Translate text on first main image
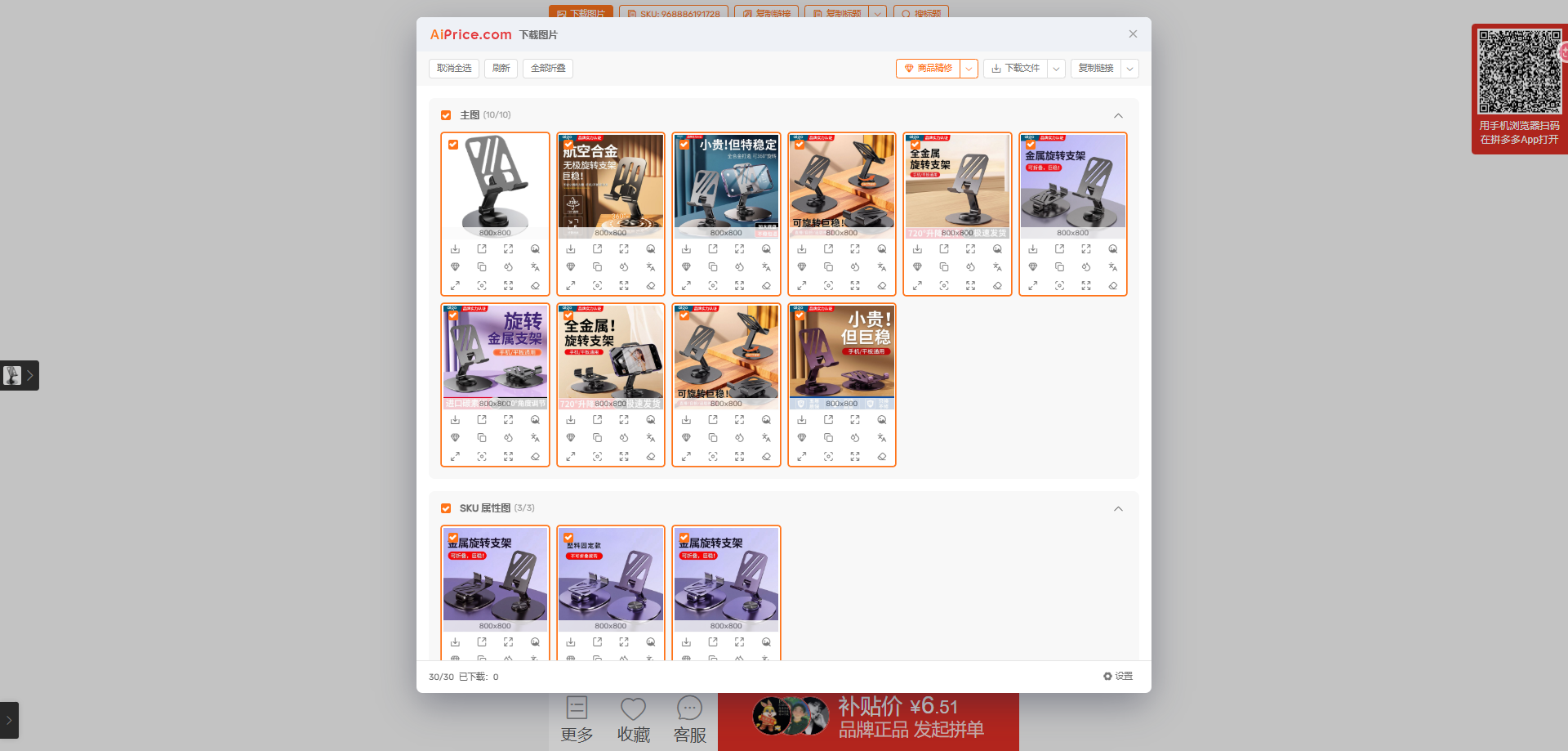 (535, 267)
